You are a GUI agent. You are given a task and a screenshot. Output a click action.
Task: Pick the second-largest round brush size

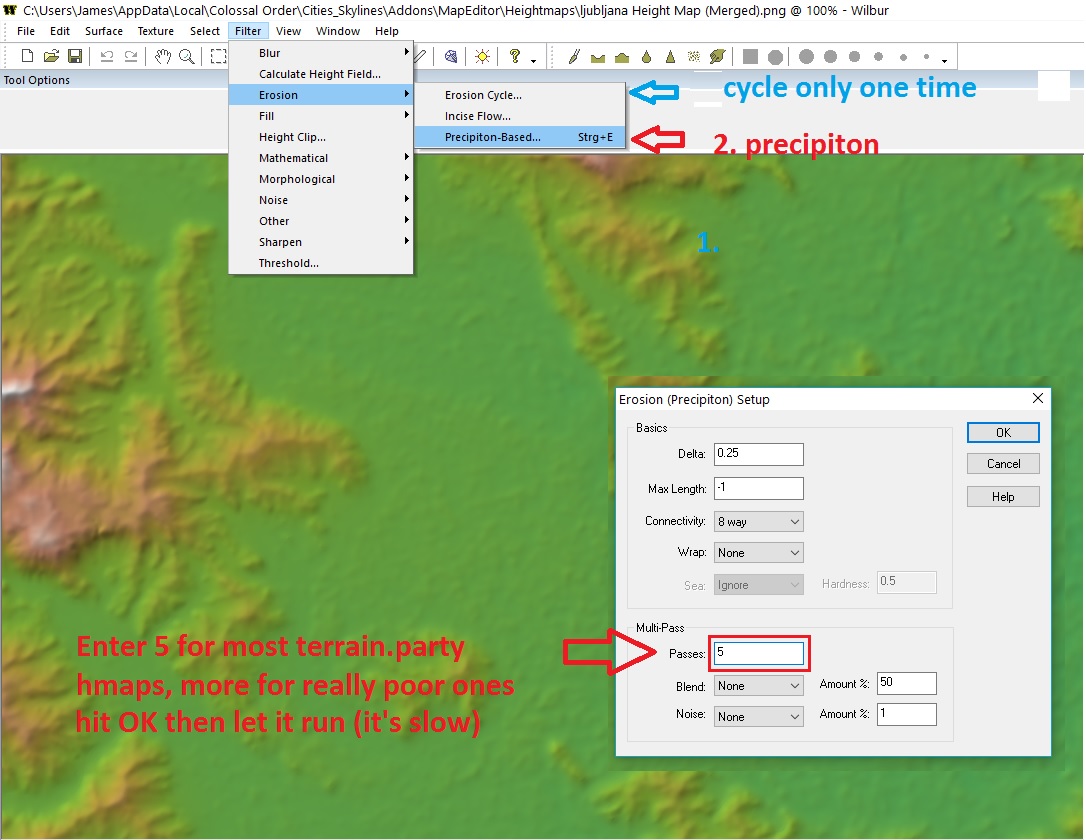click(x=830, y=56)
